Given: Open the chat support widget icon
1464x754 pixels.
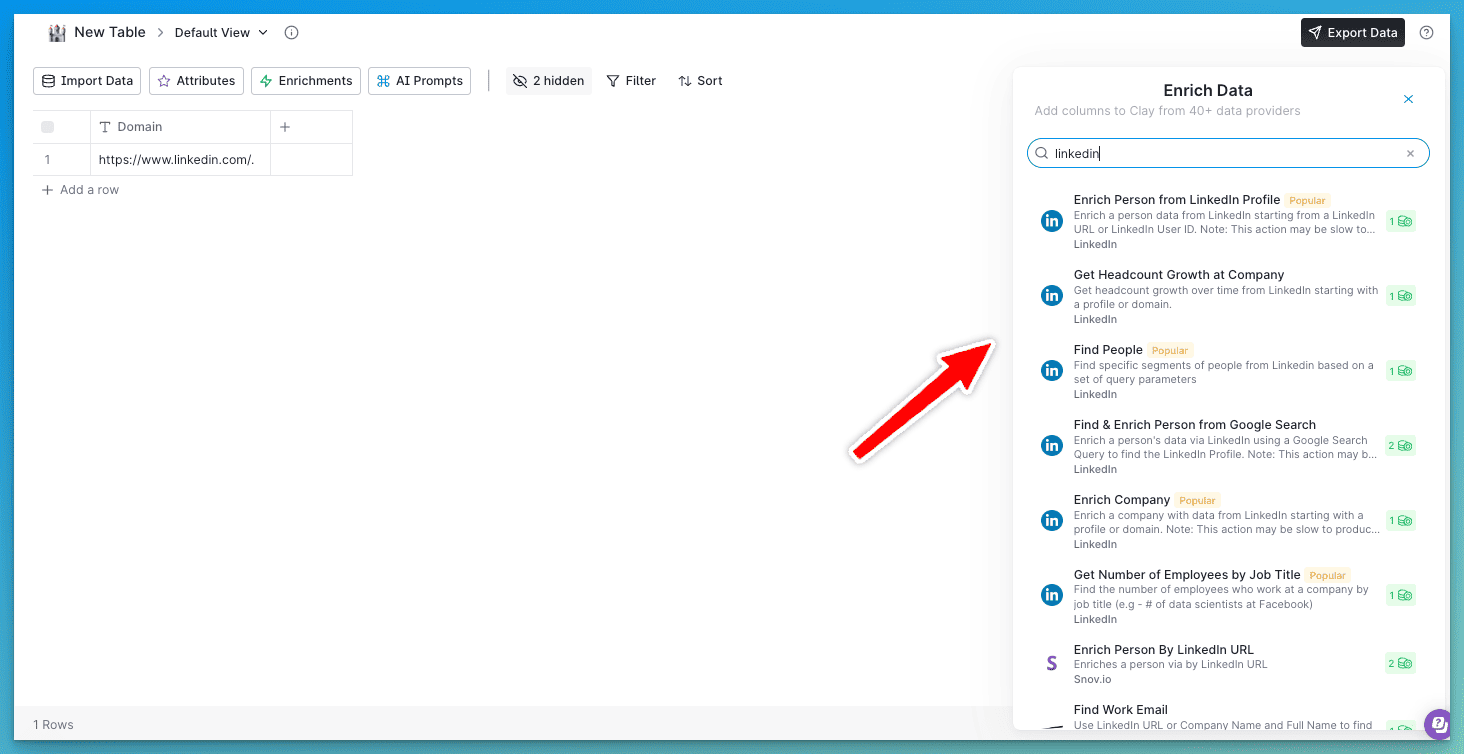Looking at the screenshot, I should (1438, 723).
